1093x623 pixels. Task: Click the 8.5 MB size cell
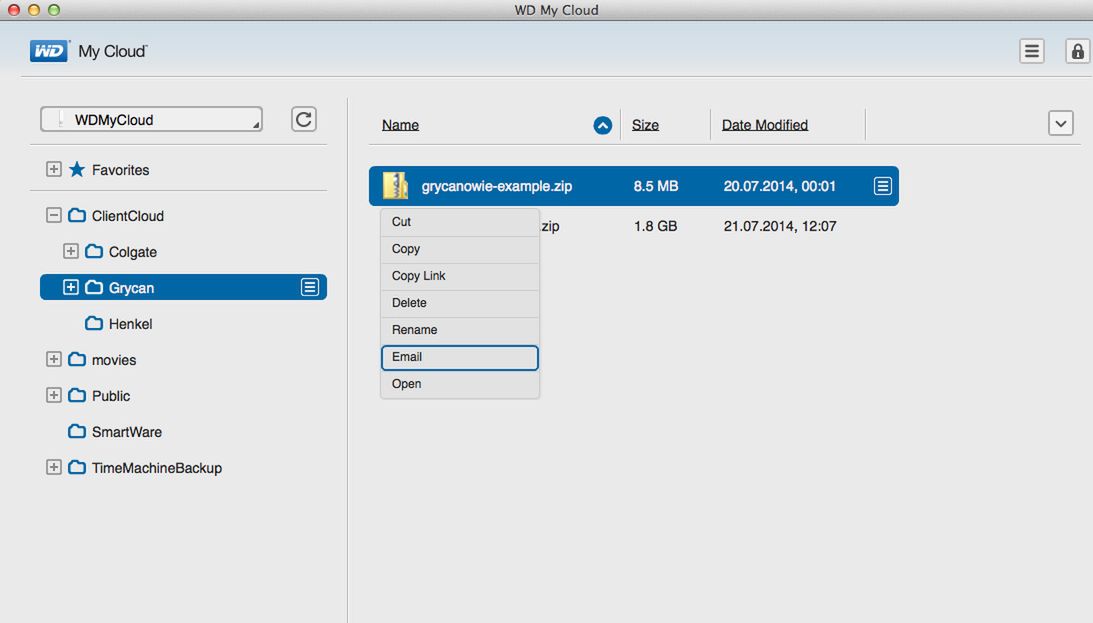(x=656, y=186)
